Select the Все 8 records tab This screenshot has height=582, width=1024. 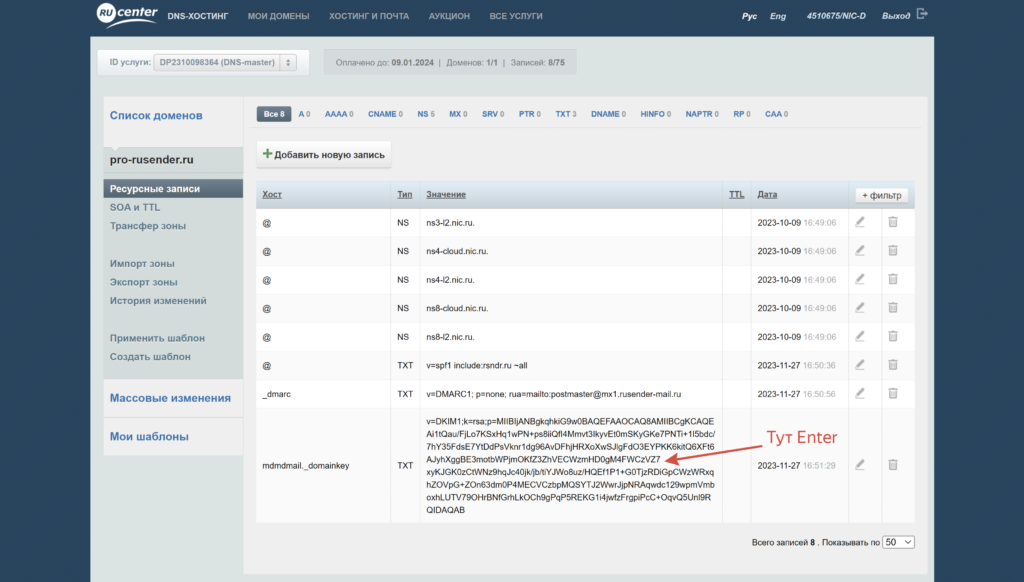[x=274, y=114]
